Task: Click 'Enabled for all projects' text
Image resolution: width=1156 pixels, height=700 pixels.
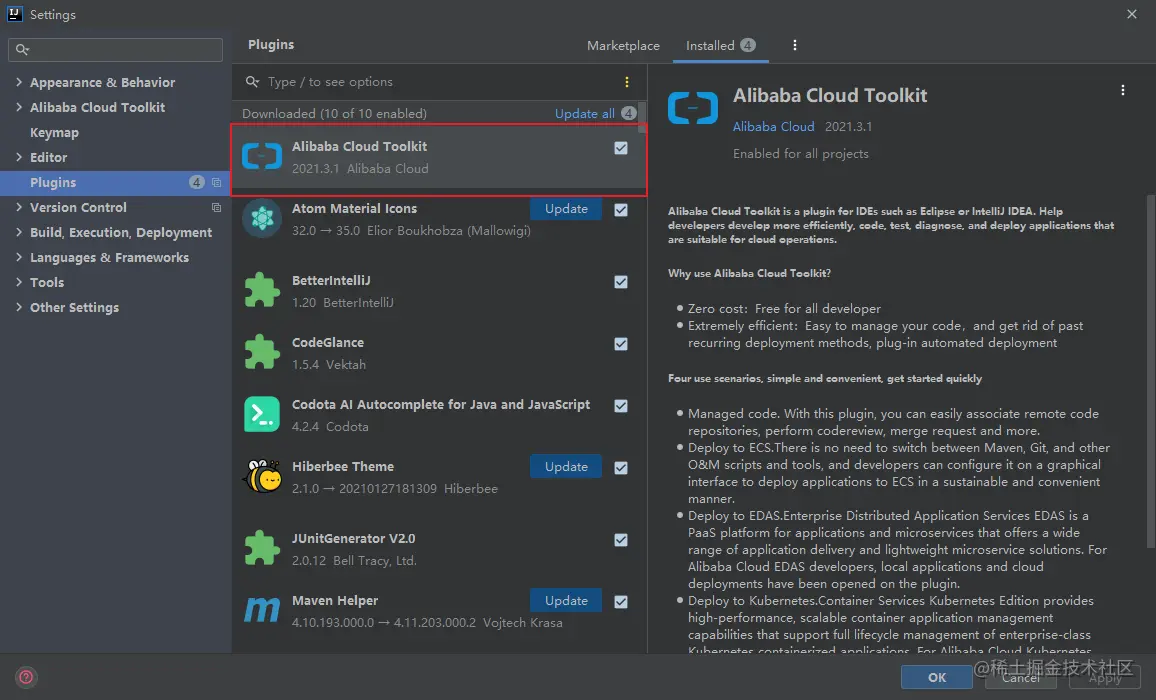Action: pos(800,154)
